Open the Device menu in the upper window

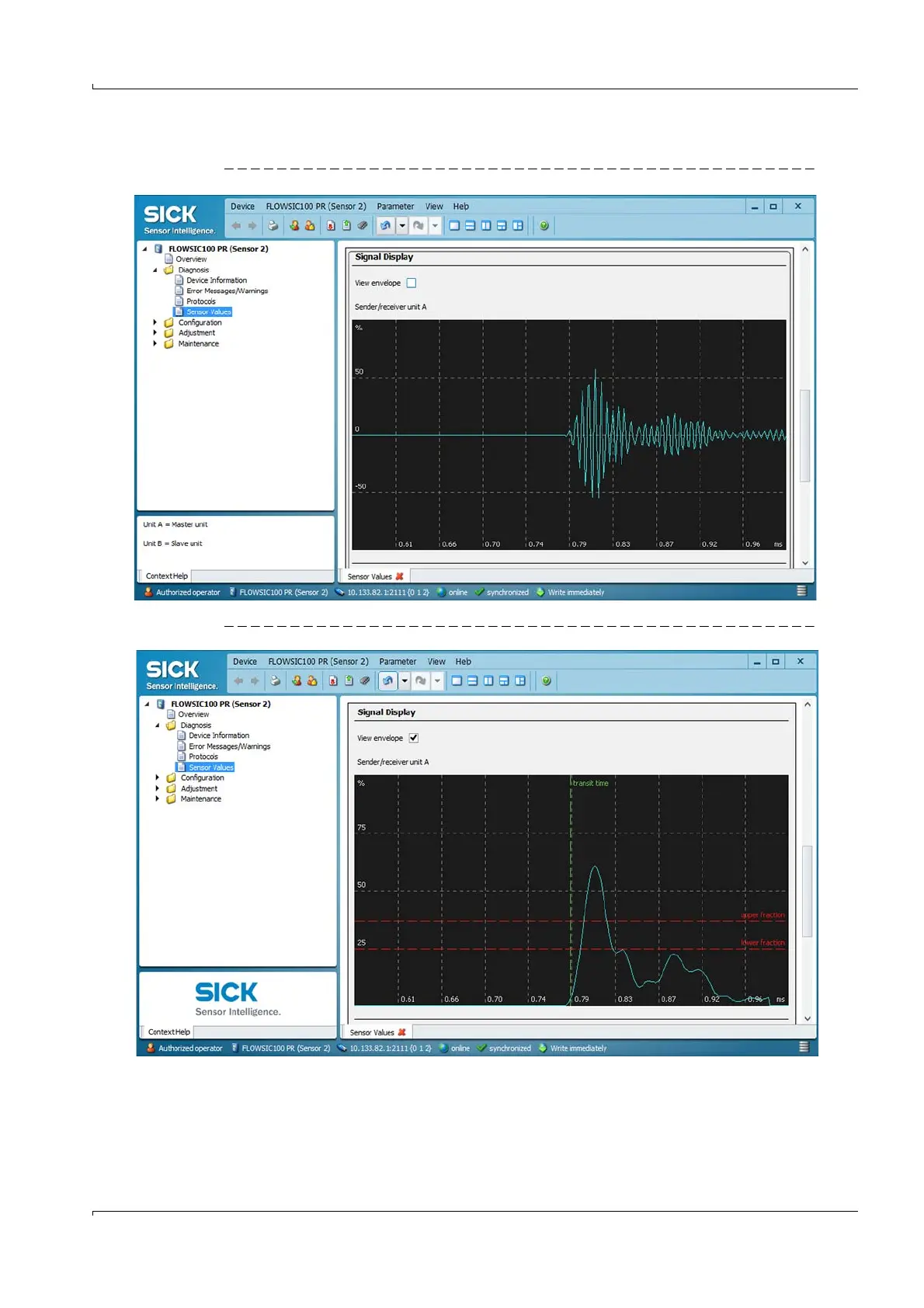(242, 207)
